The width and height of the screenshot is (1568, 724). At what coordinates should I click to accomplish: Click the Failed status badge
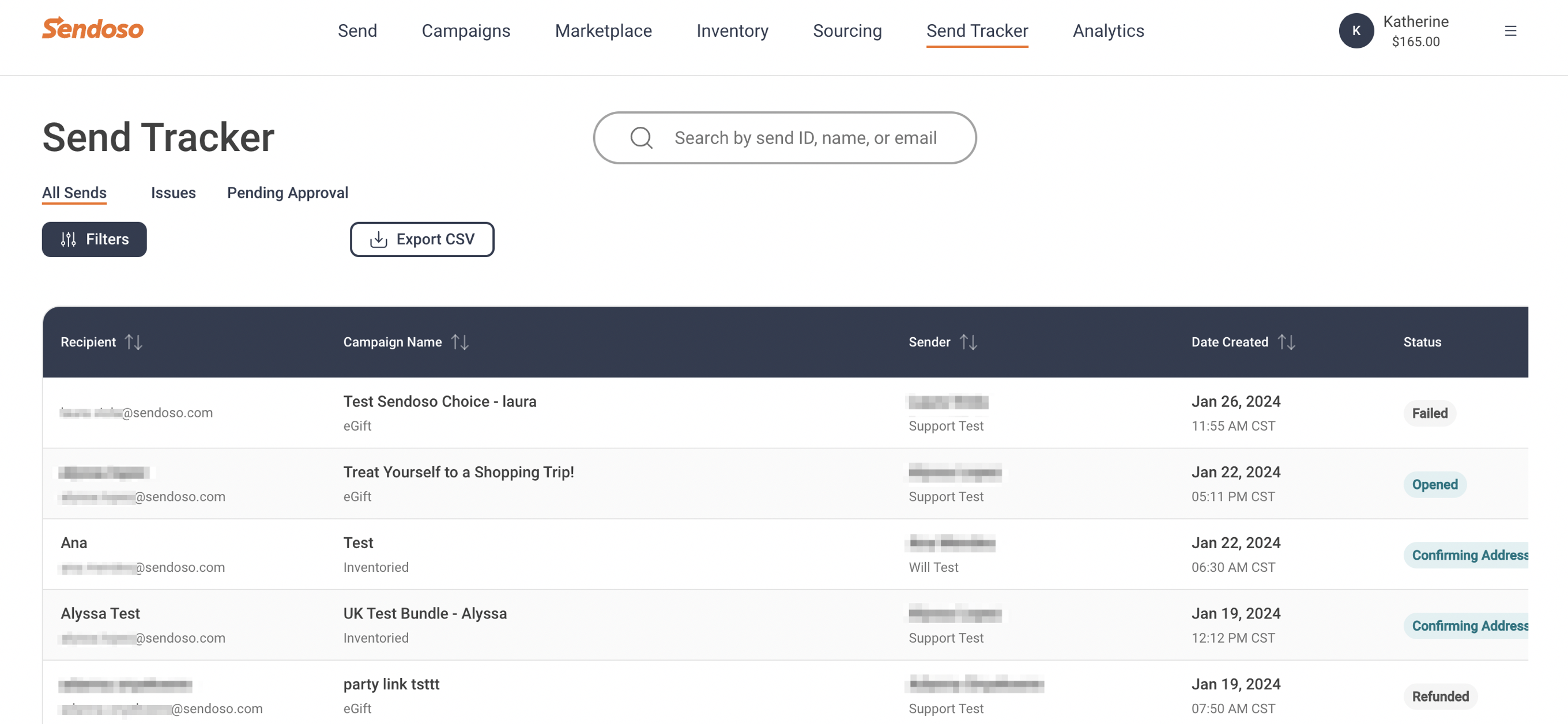pos(1429,413)
